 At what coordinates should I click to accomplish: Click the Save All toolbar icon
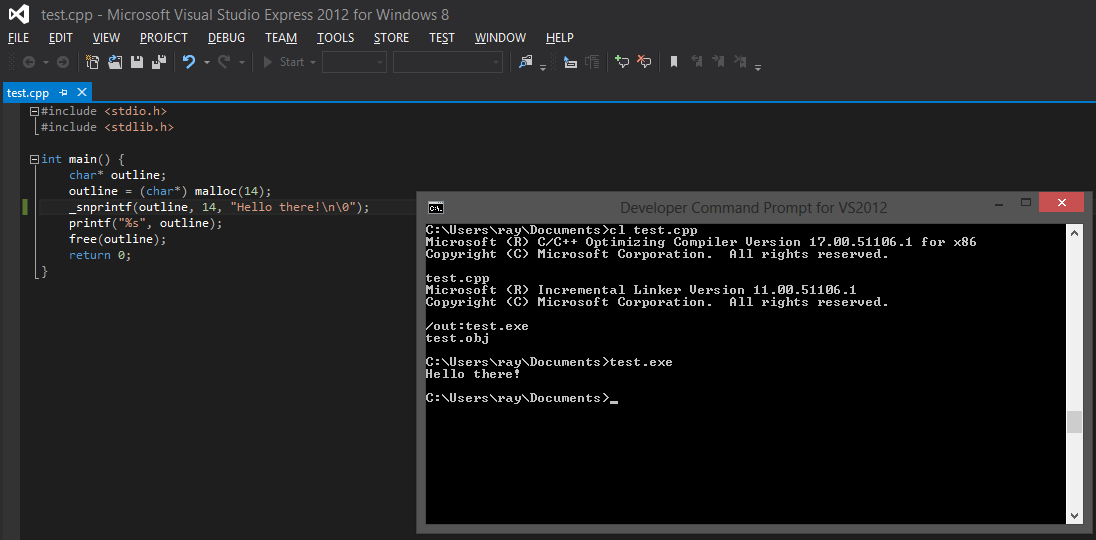pos(158,62)
